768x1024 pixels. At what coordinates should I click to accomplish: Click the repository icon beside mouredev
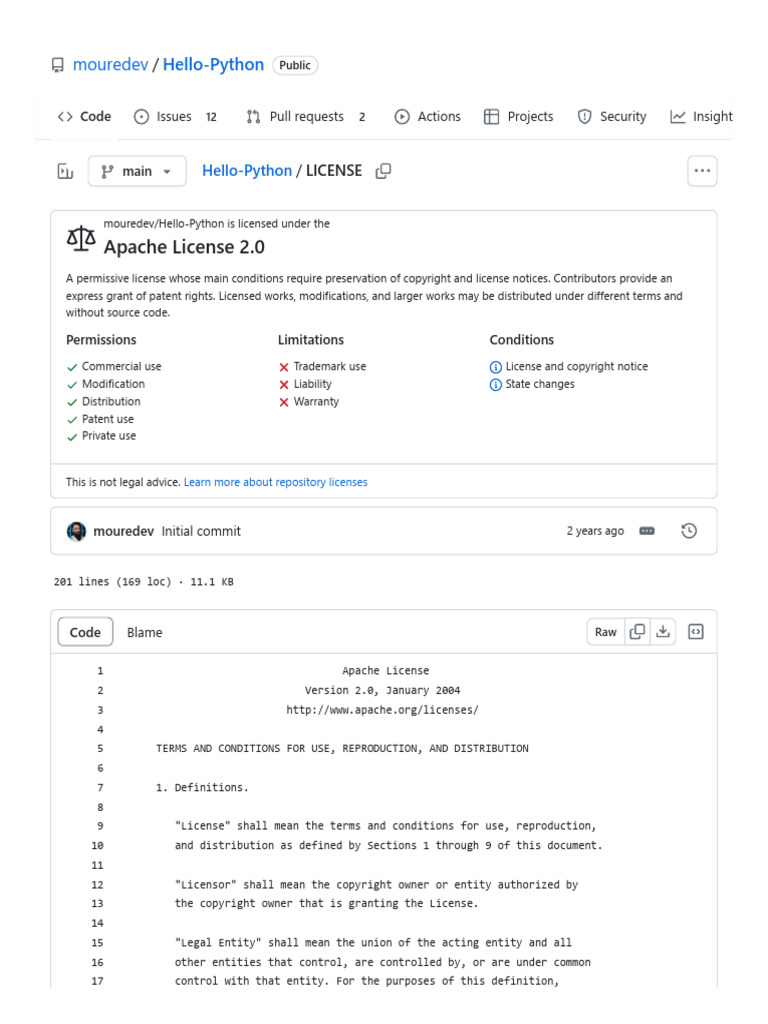click(57, 65)
